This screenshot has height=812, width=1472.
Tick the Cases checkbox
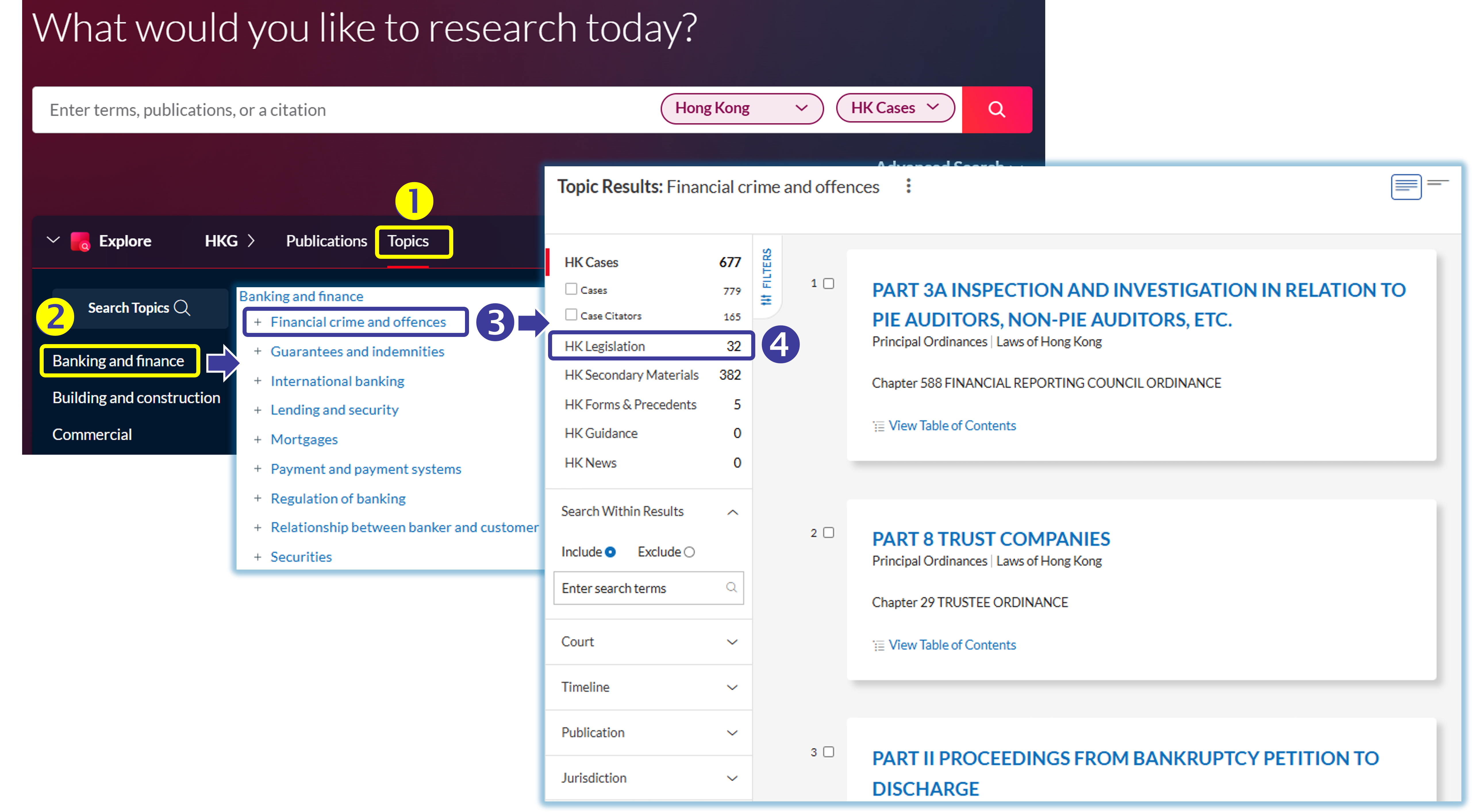coord(571,289)
